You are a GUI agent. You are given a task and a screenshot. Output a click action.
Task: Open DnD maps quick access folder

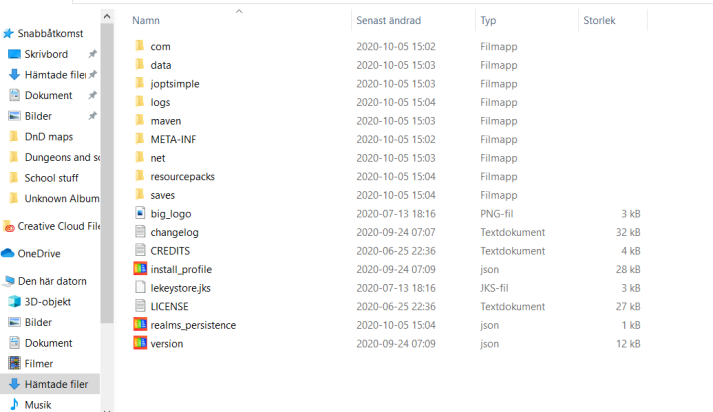point(48,137)
